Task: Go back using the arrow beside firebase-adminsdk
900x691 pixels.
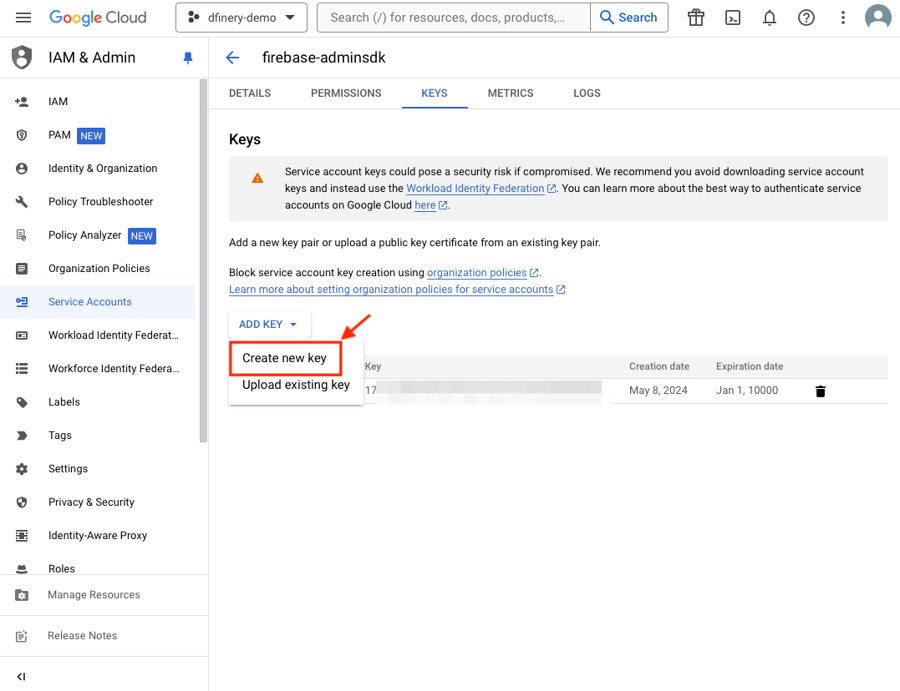Action: (232, 58)
